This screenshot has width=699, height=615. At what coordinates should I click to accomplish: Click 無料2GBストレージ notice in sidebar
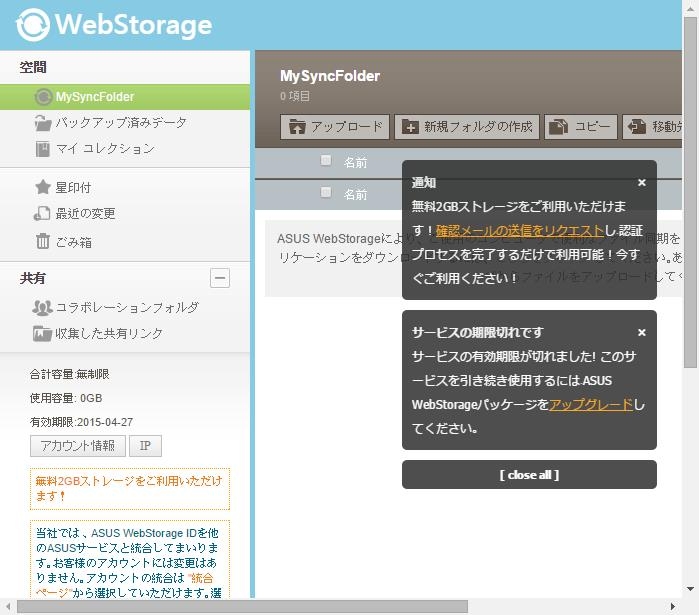pyautogui.click(x=130, y=488)
